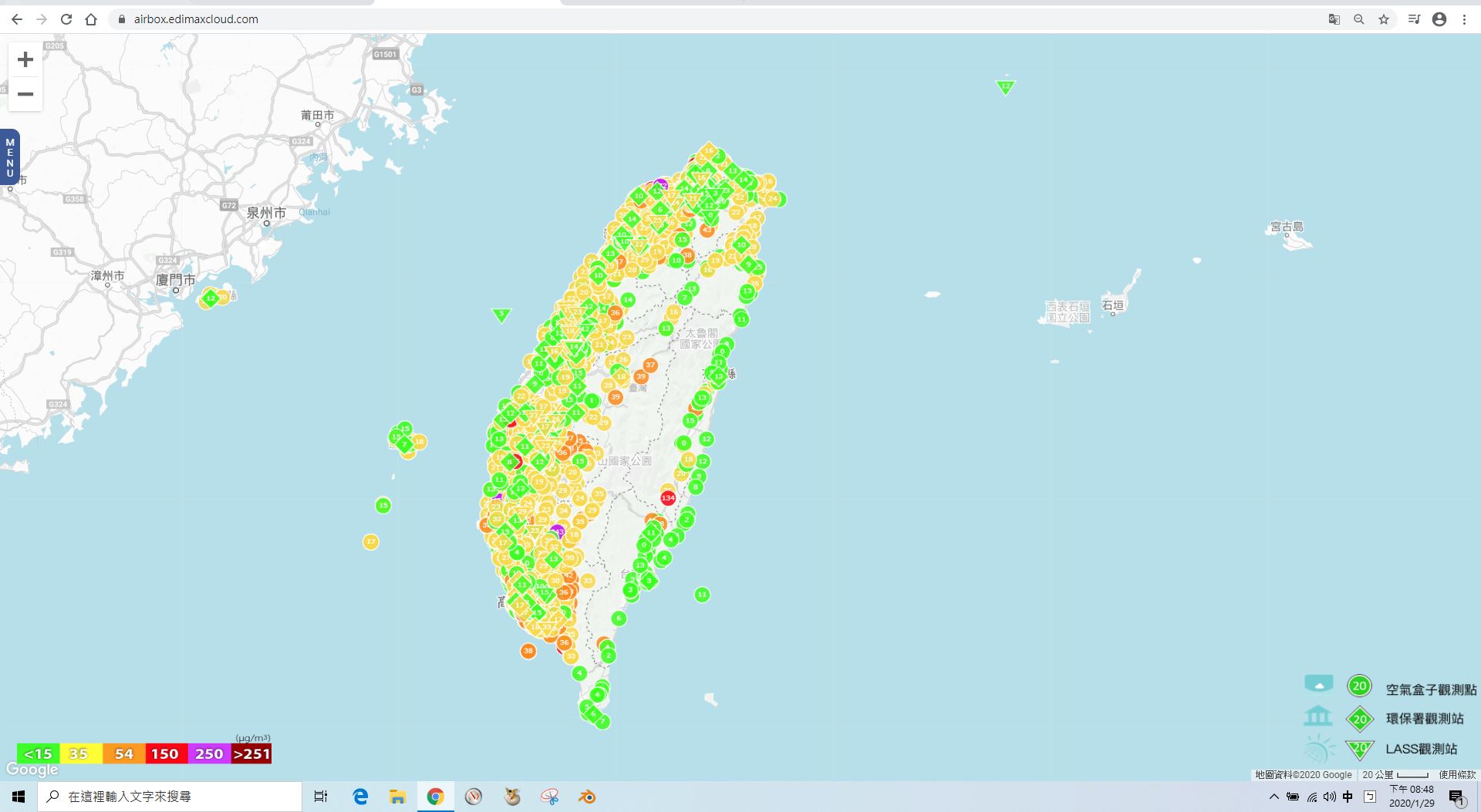Open Windows Start menu
1481x812 pixels.
[19, 797]
